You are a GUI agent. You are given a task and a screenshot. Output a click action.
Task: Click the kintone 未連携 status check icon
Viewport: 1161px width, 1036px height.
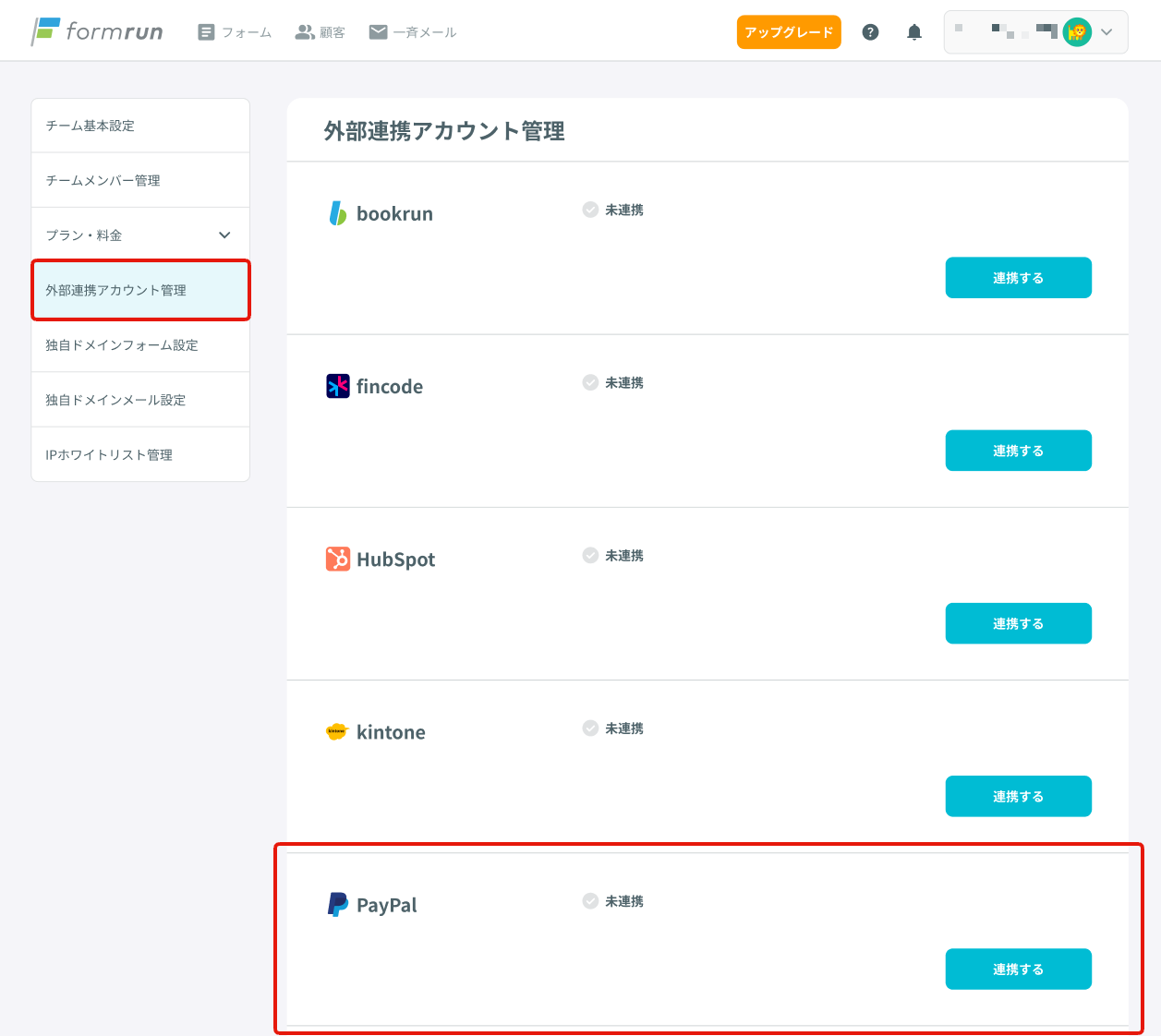pyautogui.click(x=590, y=728)
